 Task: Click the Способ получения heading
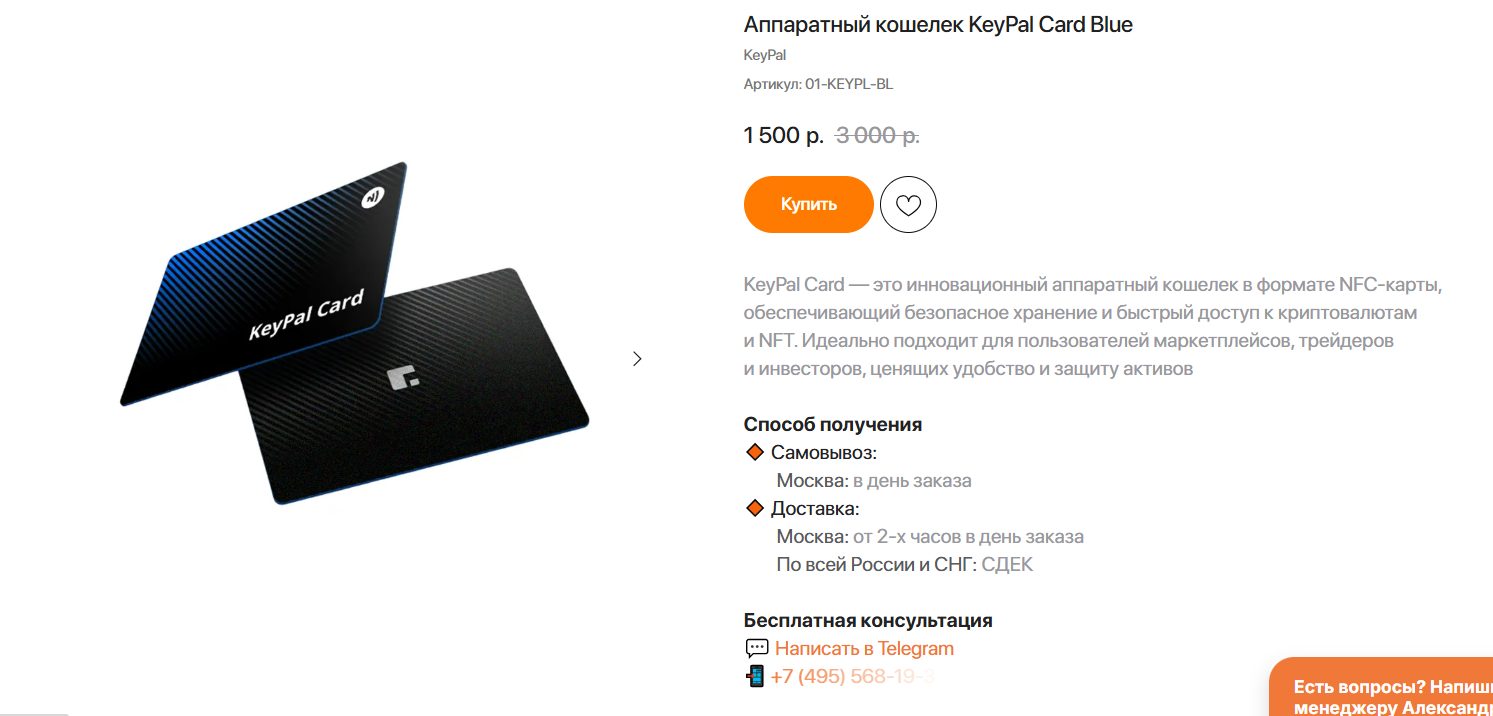point(833,424)
